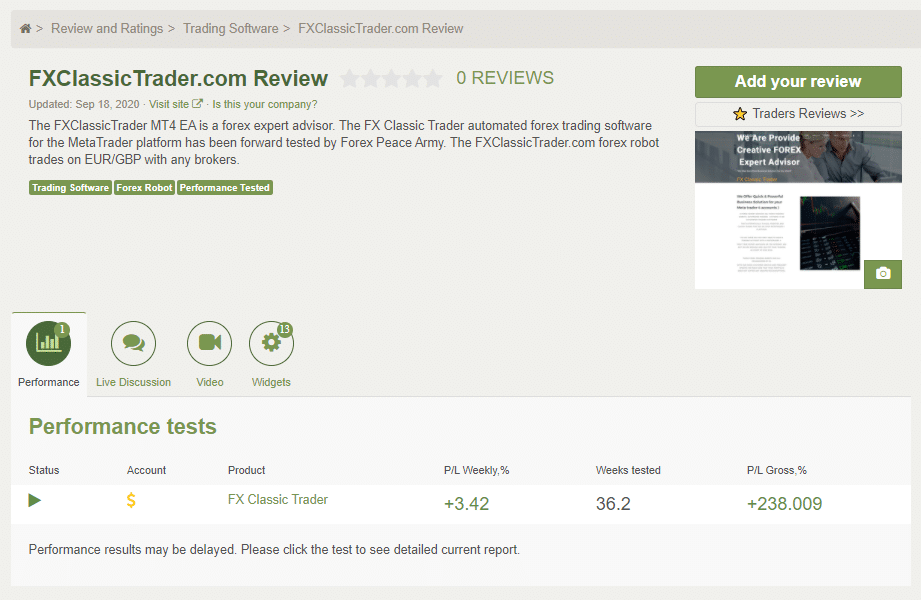Click the home icon in breadcrumb
This screenshot has height=600, width=921.
(x=25, y=29)
